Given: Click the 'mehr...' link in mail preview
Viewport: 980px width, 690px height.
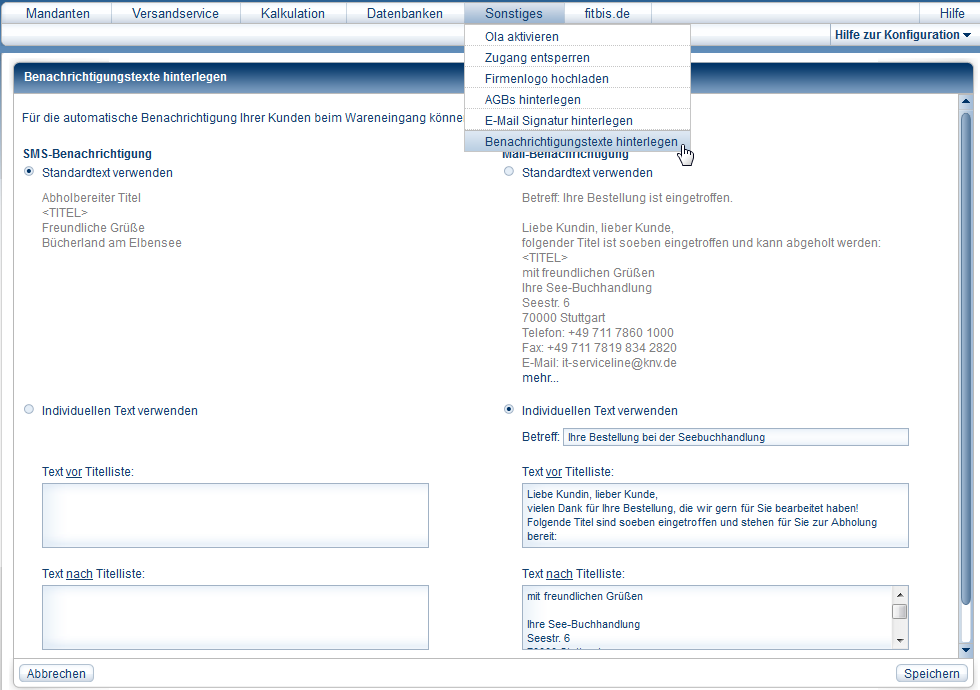Looking at the screenshot, I should click(x=540, y=378).
